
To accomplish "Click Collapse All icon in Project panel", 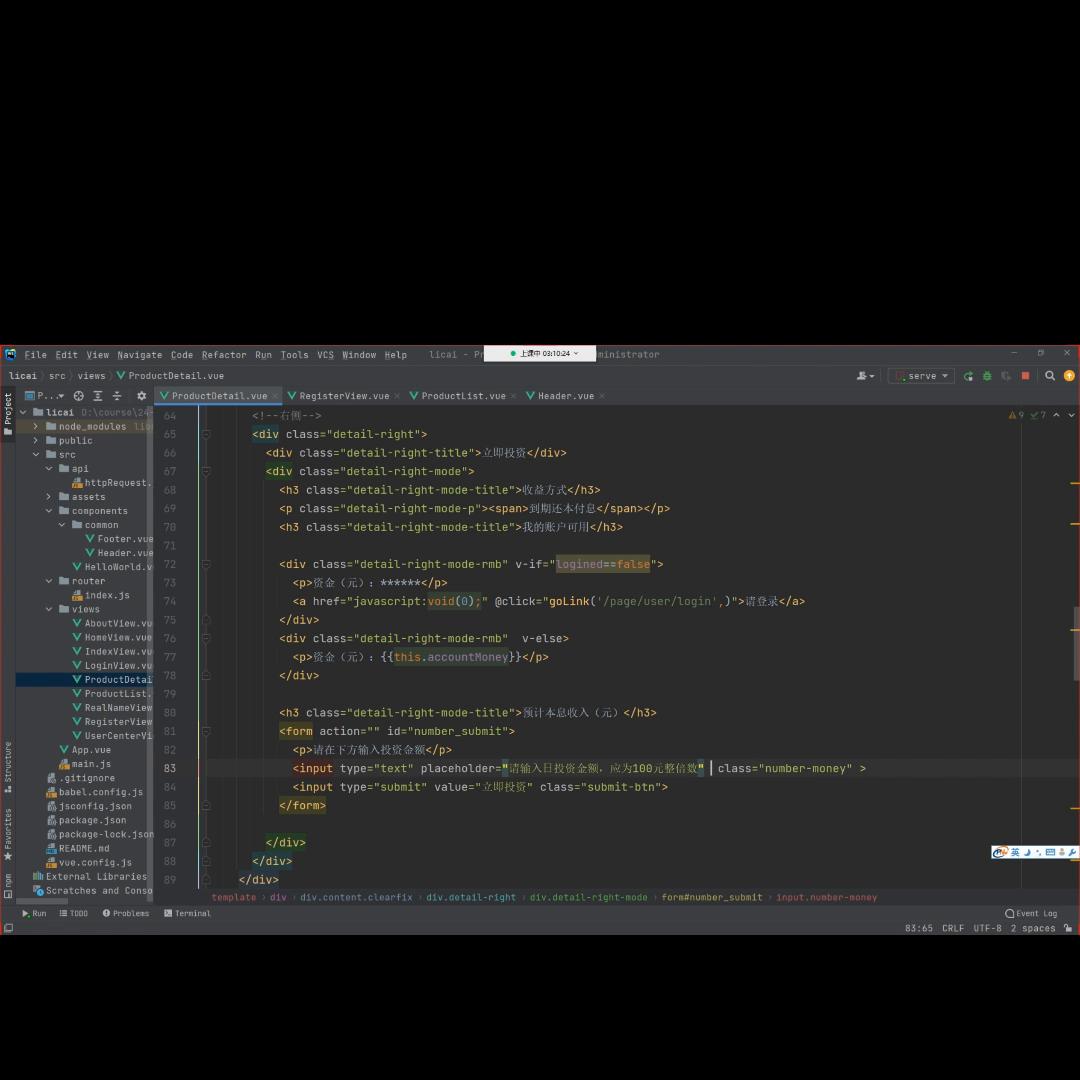I will click(x=116, y=396).
